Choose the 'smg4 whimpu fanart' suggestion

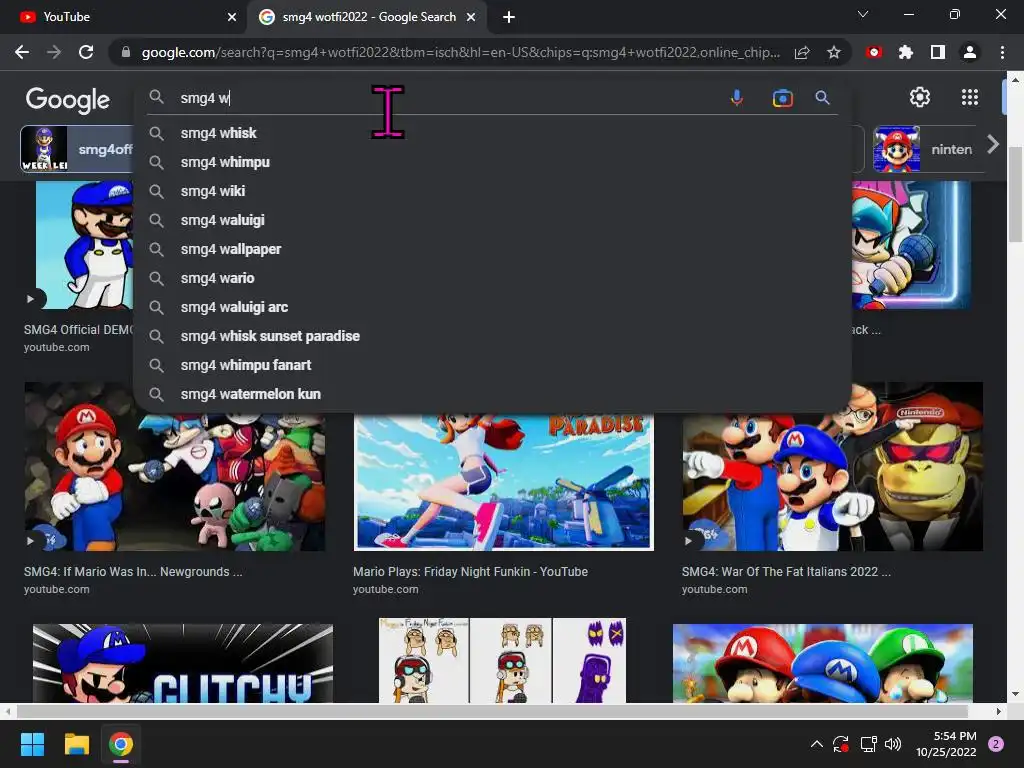pyautogui.click(x=492, y=365)
